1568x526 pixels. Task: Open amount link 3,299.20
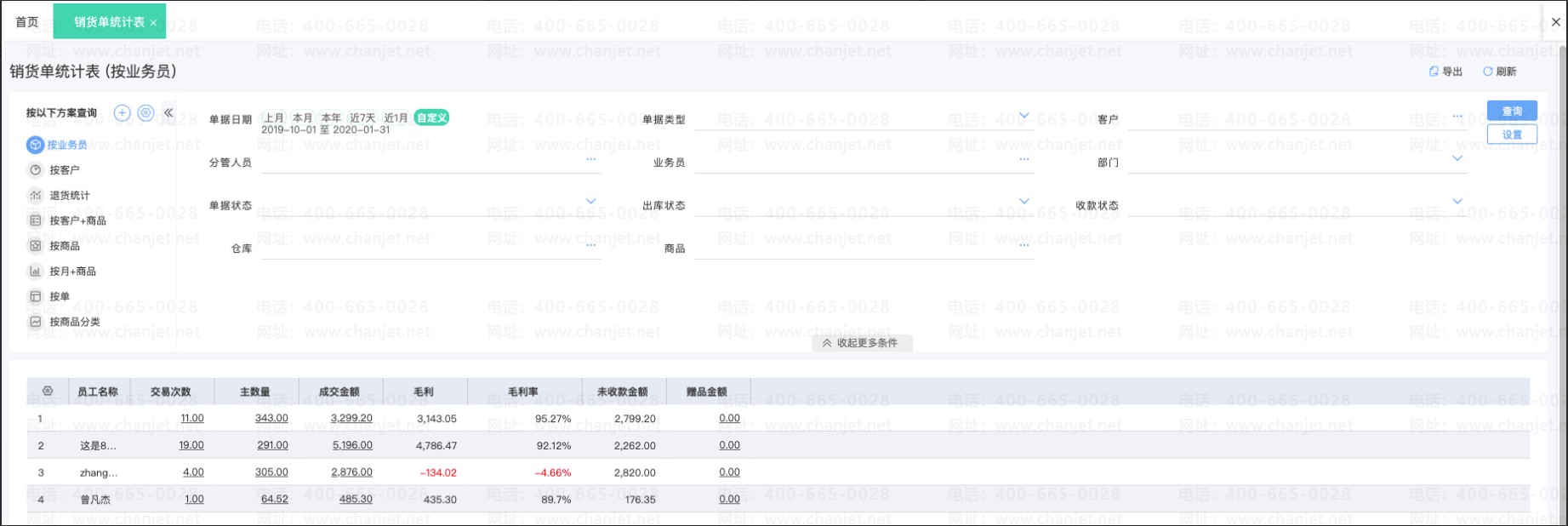tap(351, 419)
